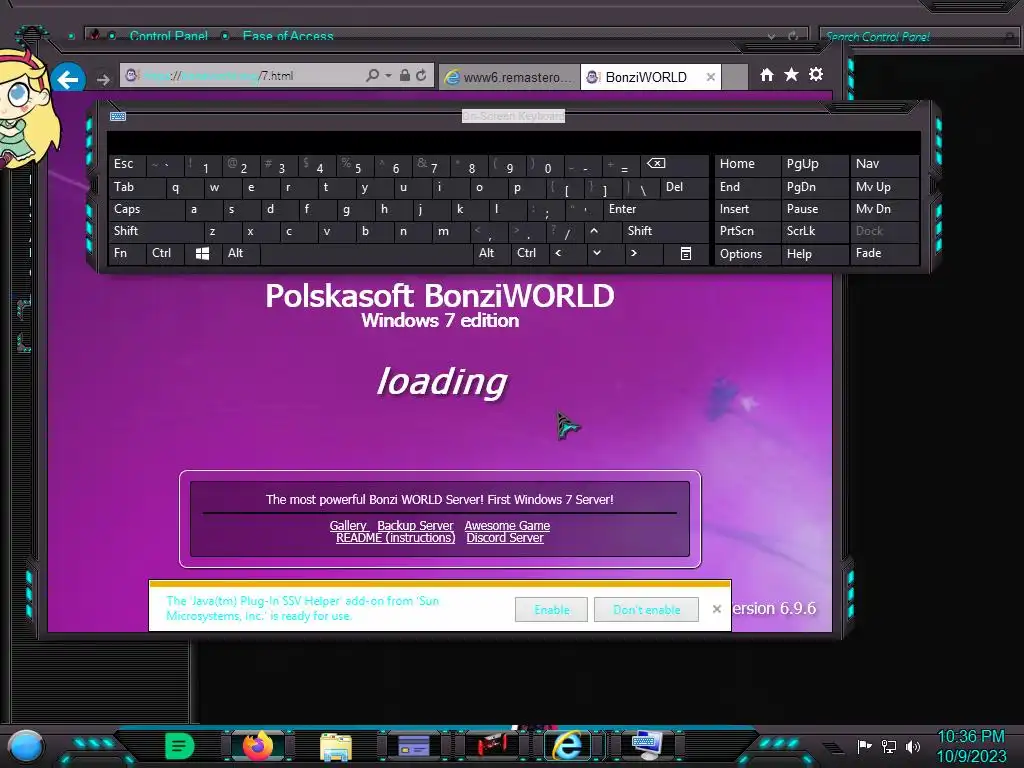The image size is (1024, 768).
Task: Click the Search Control Panel field
Action: pyautogui.click(x=918, y=37)
